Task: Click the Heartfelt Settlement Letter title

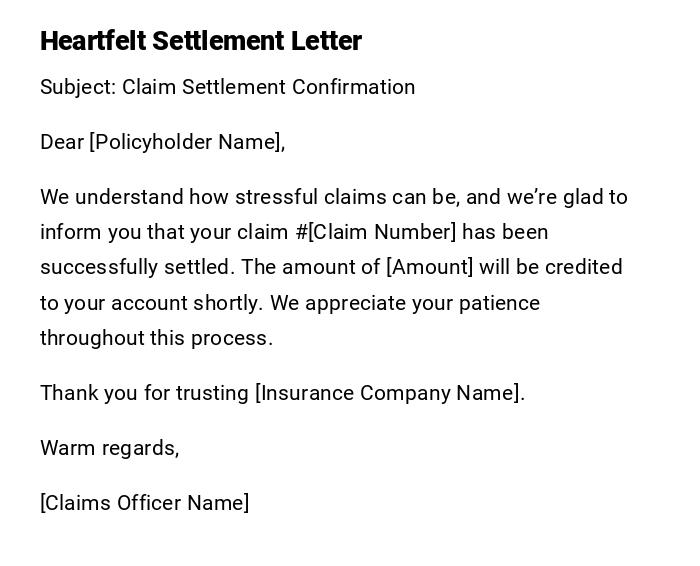Action: tap(200, 41)
